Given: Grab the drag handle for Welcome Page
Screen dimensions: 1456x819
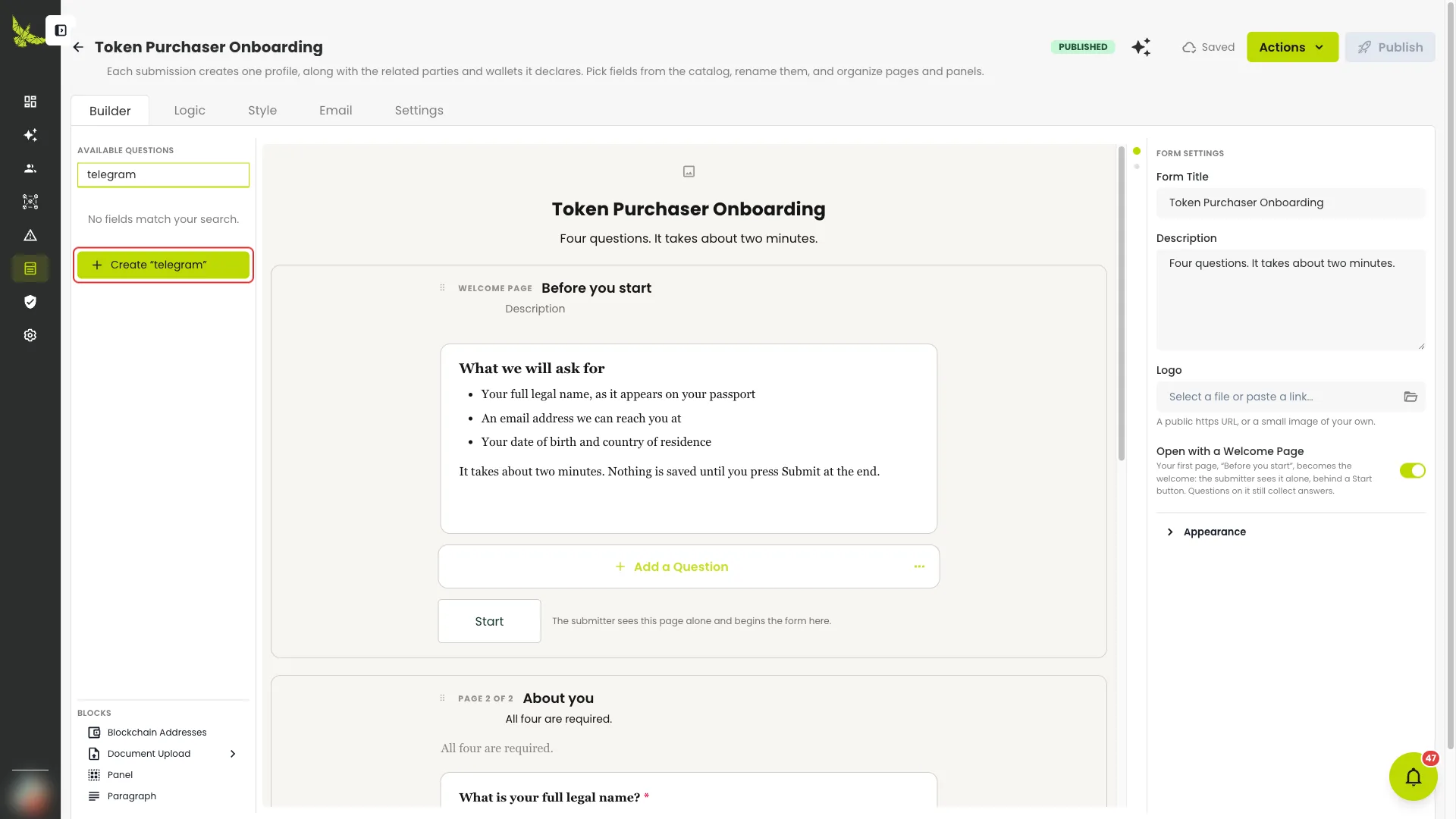Looking at the screenshot, I should (x=442, y=287).
